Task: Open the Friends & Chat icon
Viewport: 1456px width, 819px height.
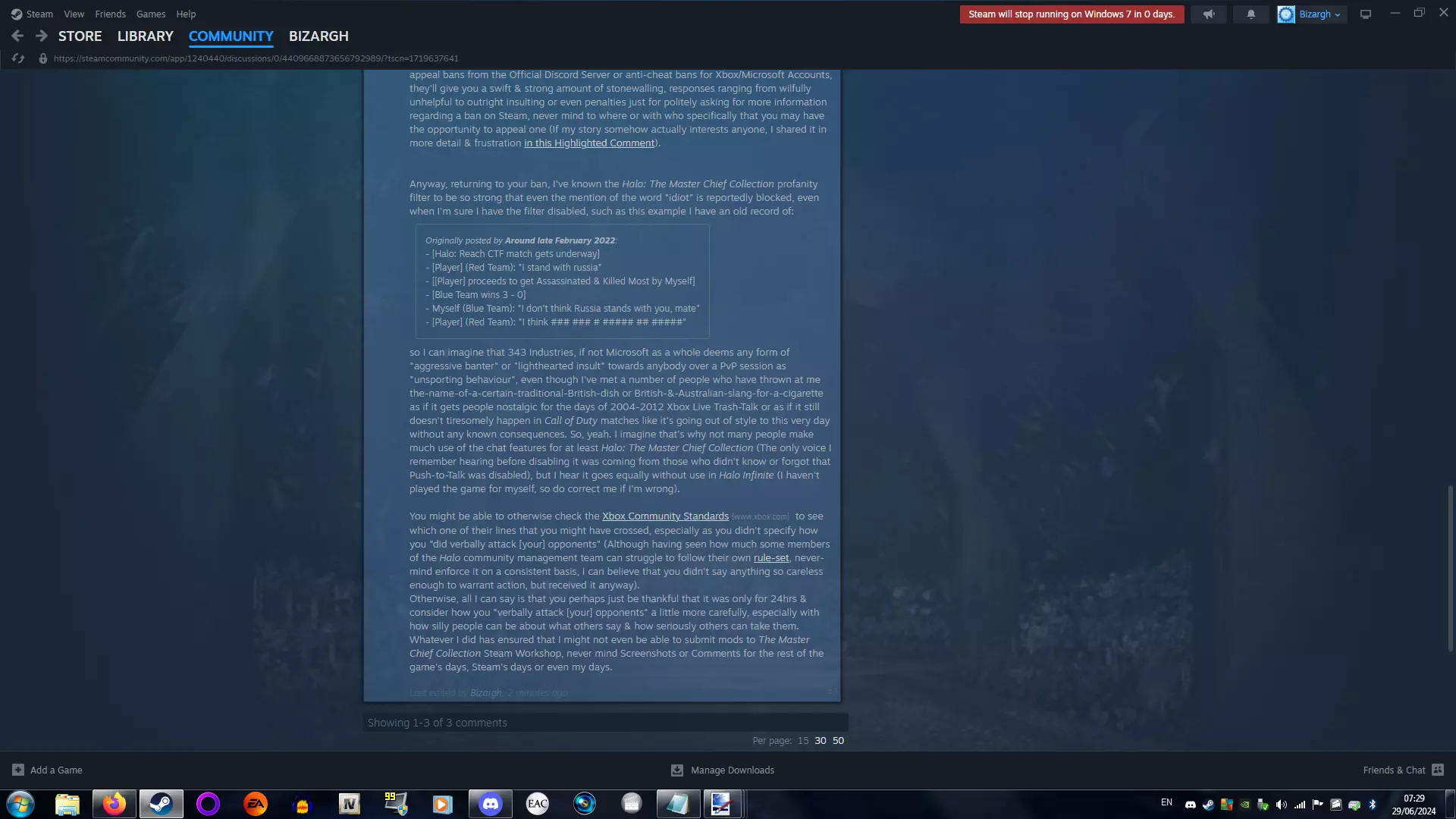Action: (x=1437, y=770)
